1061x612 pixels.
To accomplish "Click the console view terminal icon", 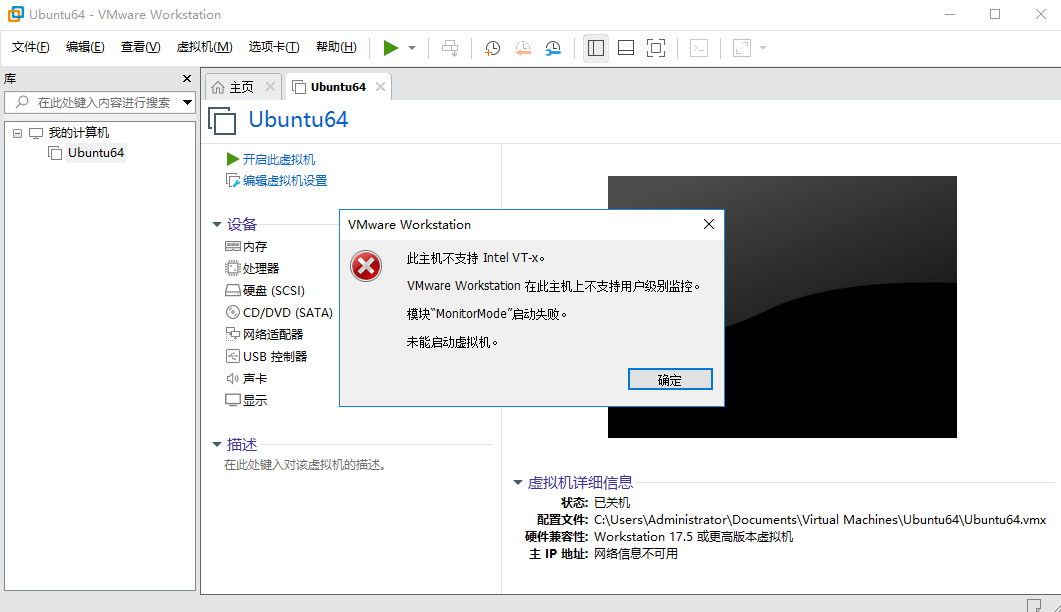I will click(699, 48).
